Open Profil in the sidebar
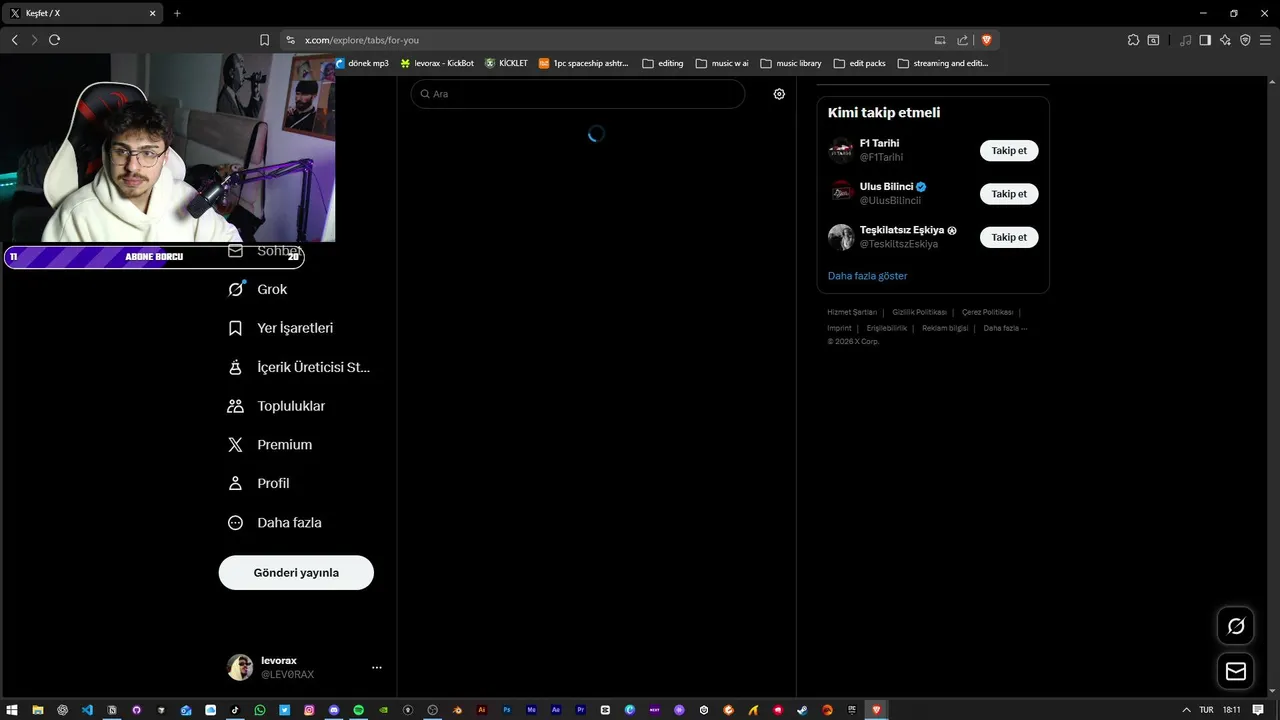 click(x=259, y=483)
